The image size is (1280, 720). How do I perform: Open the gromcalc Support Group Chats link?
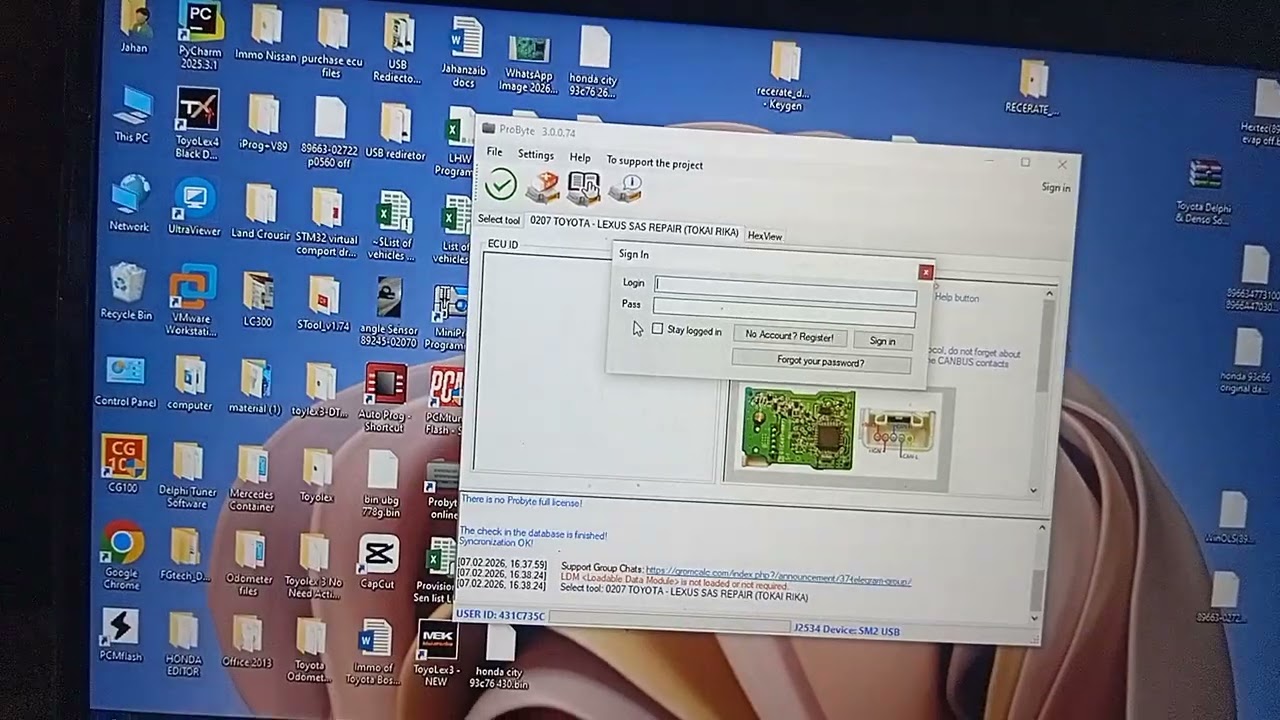778,576
